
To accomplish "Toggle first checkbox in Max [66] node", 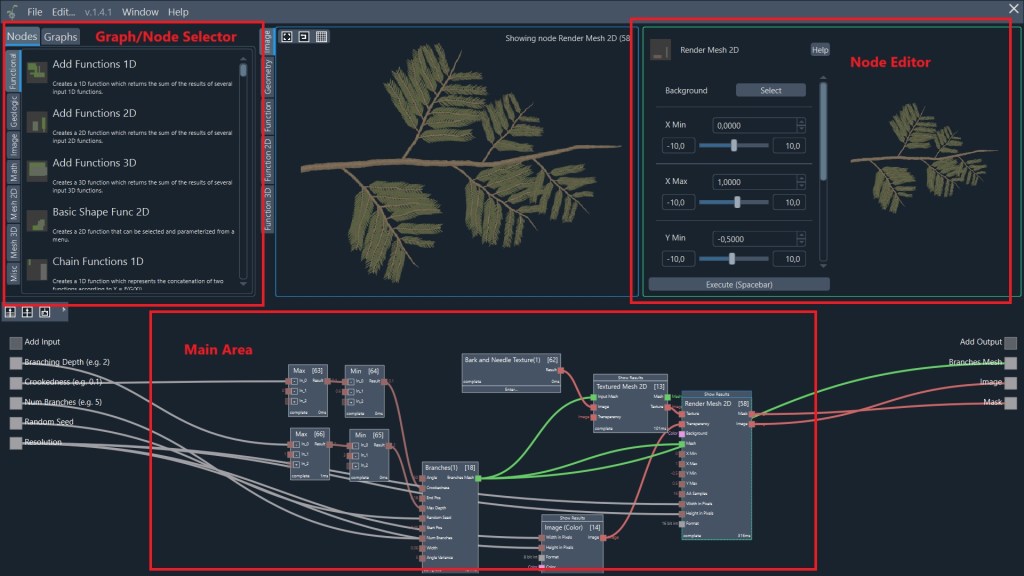I will point(297,444).
